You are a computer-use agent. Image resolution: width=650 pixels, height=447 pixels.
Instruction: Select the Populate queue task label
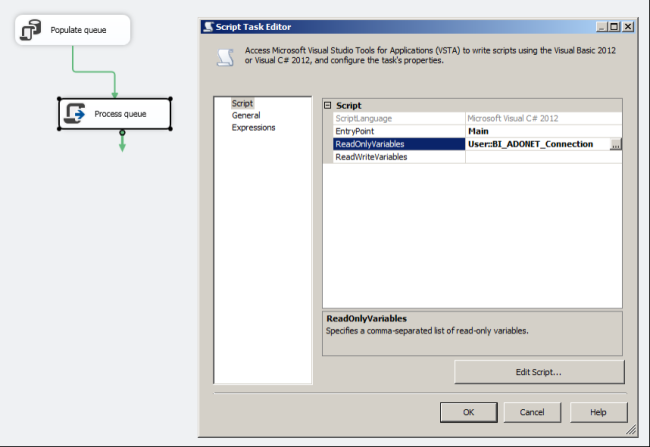[x=78, y=30]
